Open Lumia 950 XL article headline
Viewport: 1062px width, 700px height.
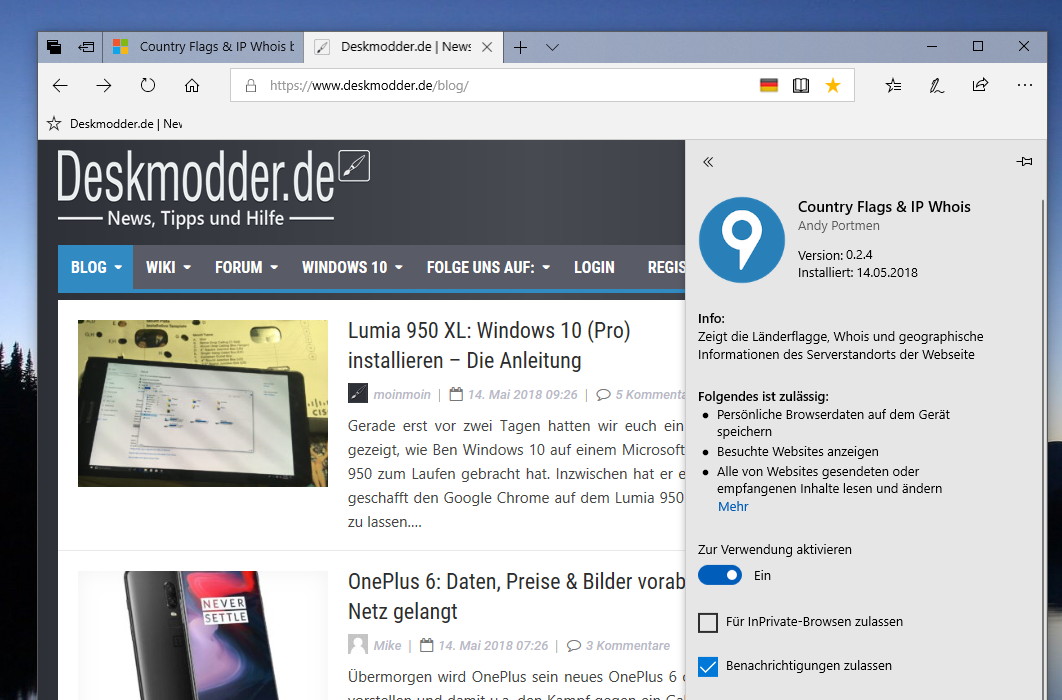[489, 345]
